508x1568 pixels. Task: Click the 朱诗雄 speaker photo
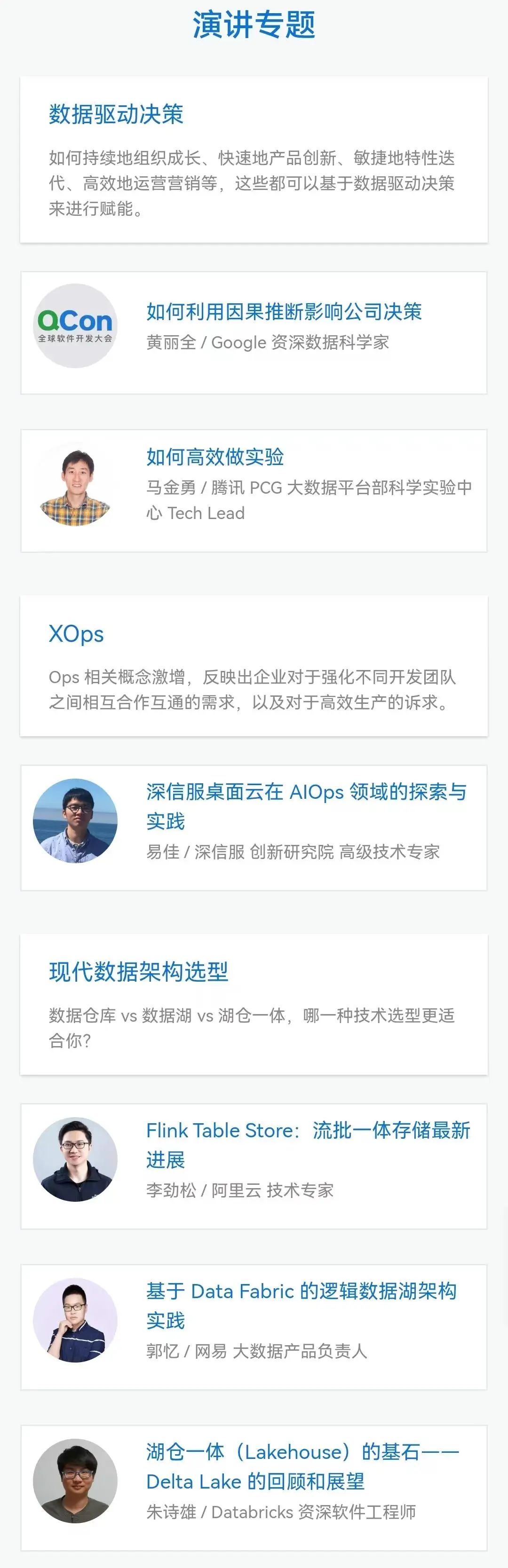[75, 1481]
